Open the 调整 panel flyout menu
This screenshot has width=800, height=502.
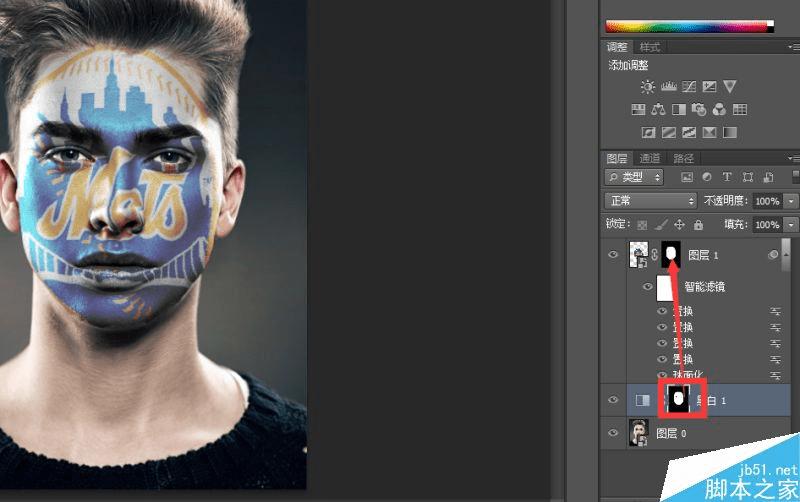[794, 47]
